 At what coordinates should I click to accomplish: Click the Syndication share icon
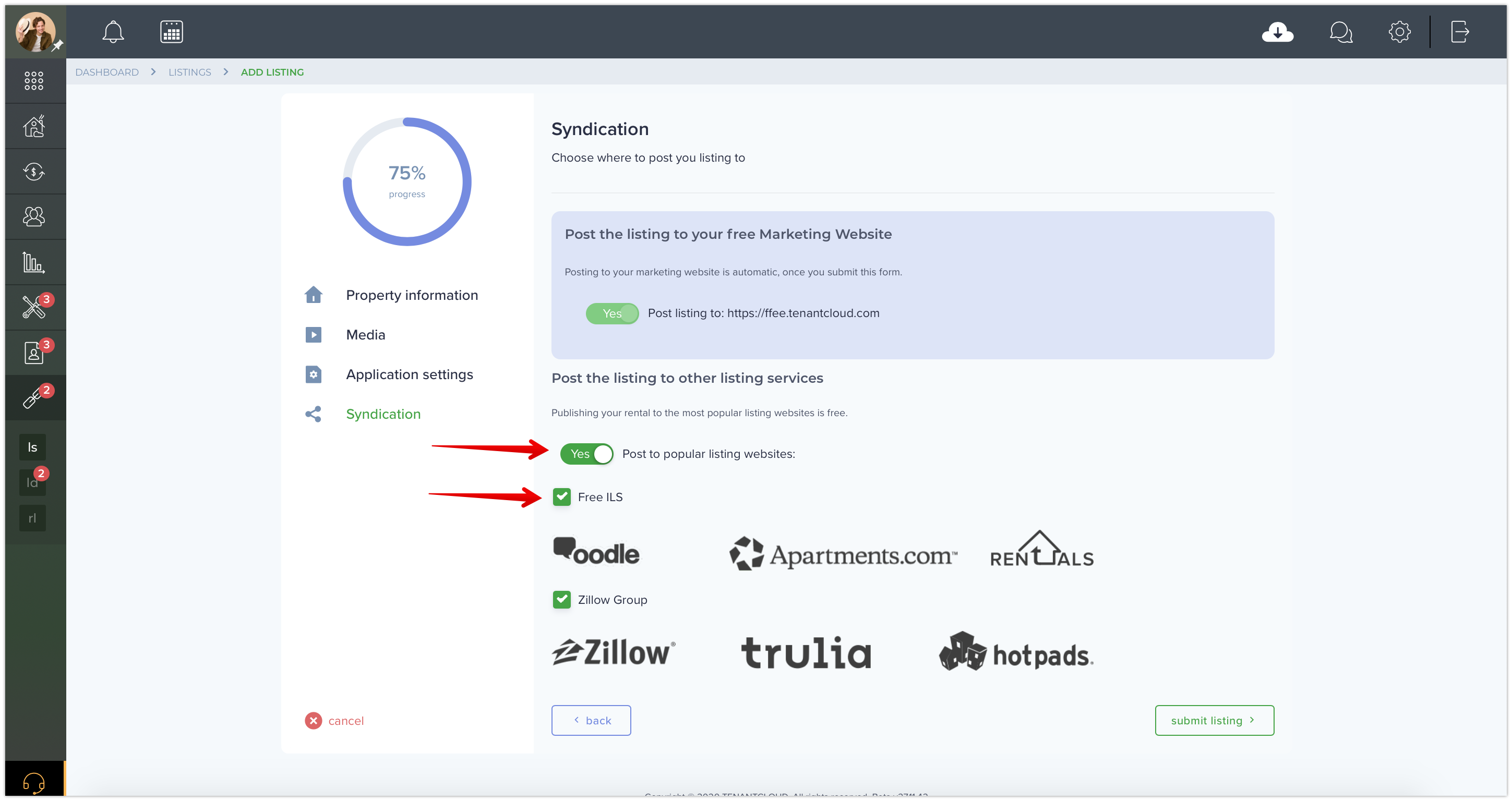pyautogui.click(x=314, y=414)
